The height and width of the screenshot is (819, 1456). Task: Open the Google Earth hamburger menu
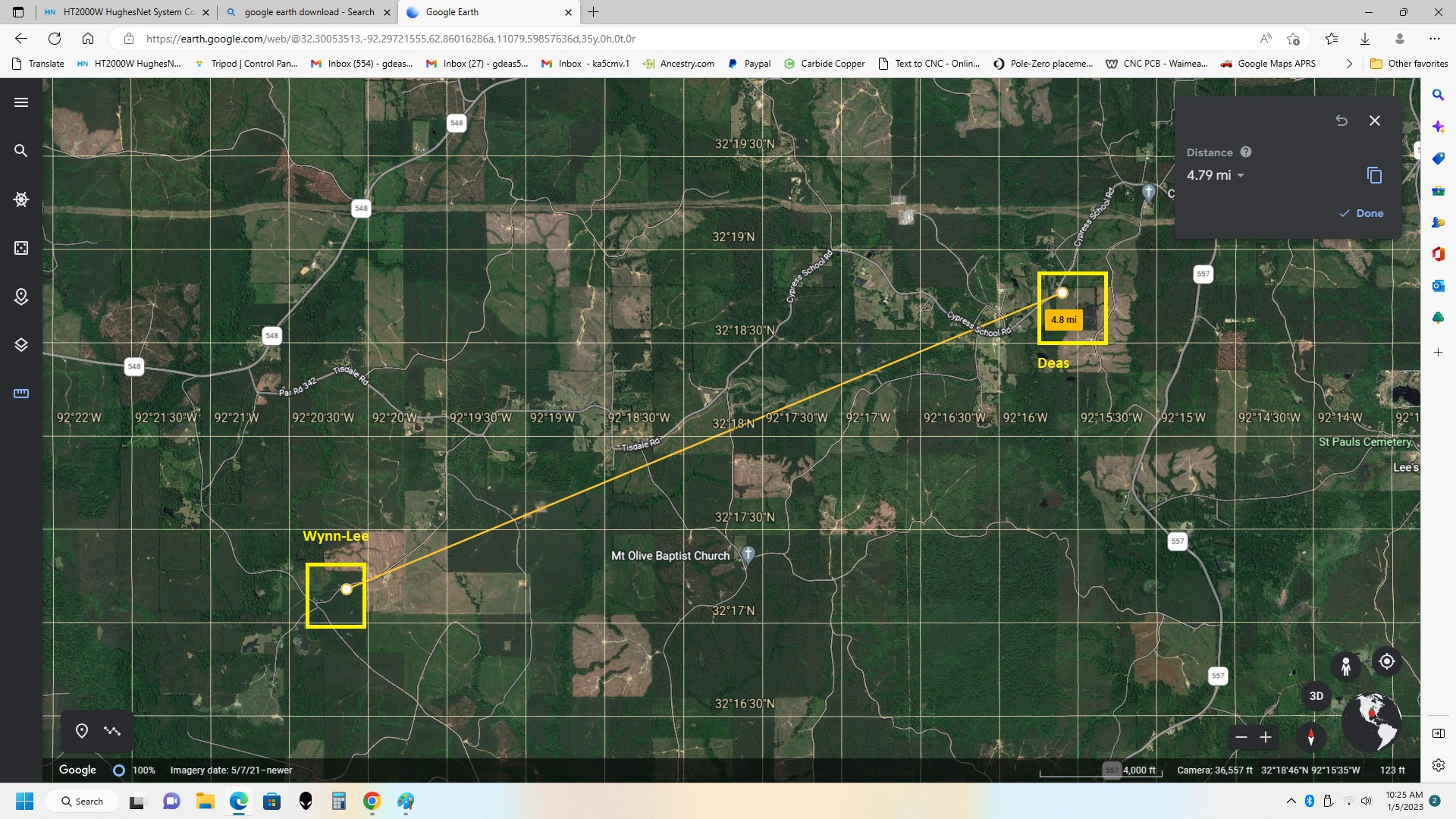(x=21, y=102)
